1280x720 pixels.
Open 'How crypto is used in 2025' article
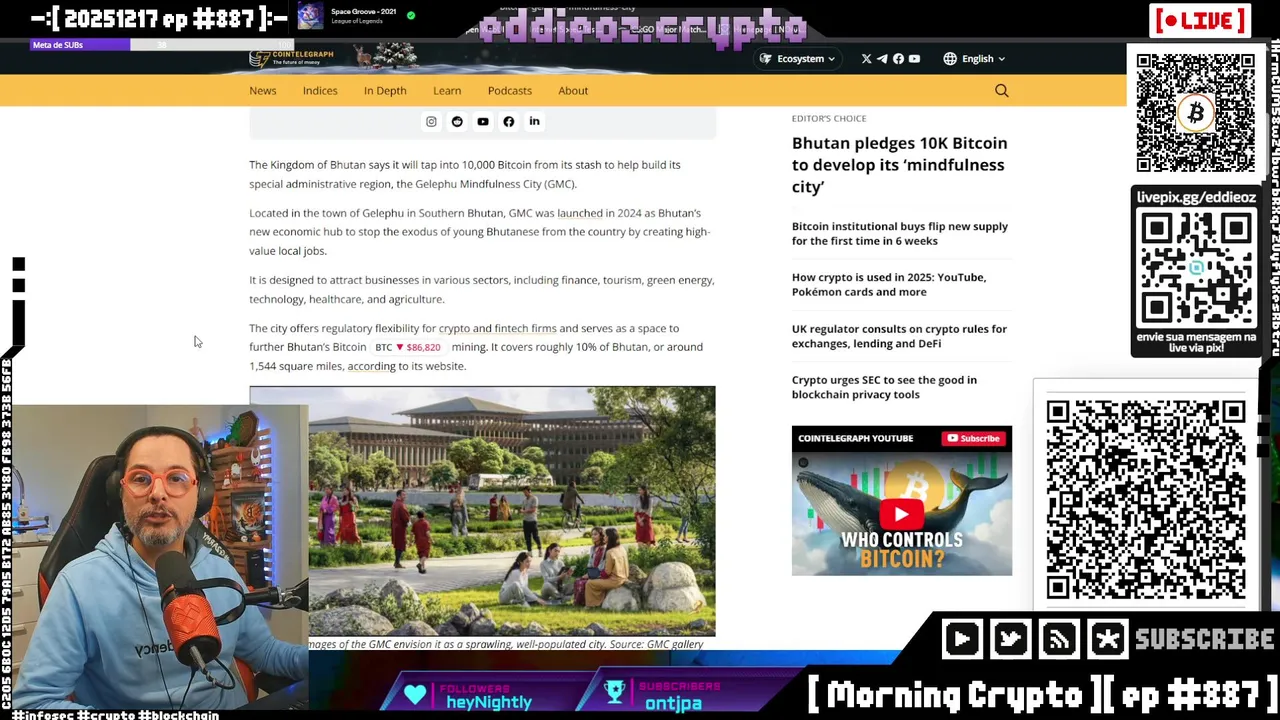(x=889, y=285)
